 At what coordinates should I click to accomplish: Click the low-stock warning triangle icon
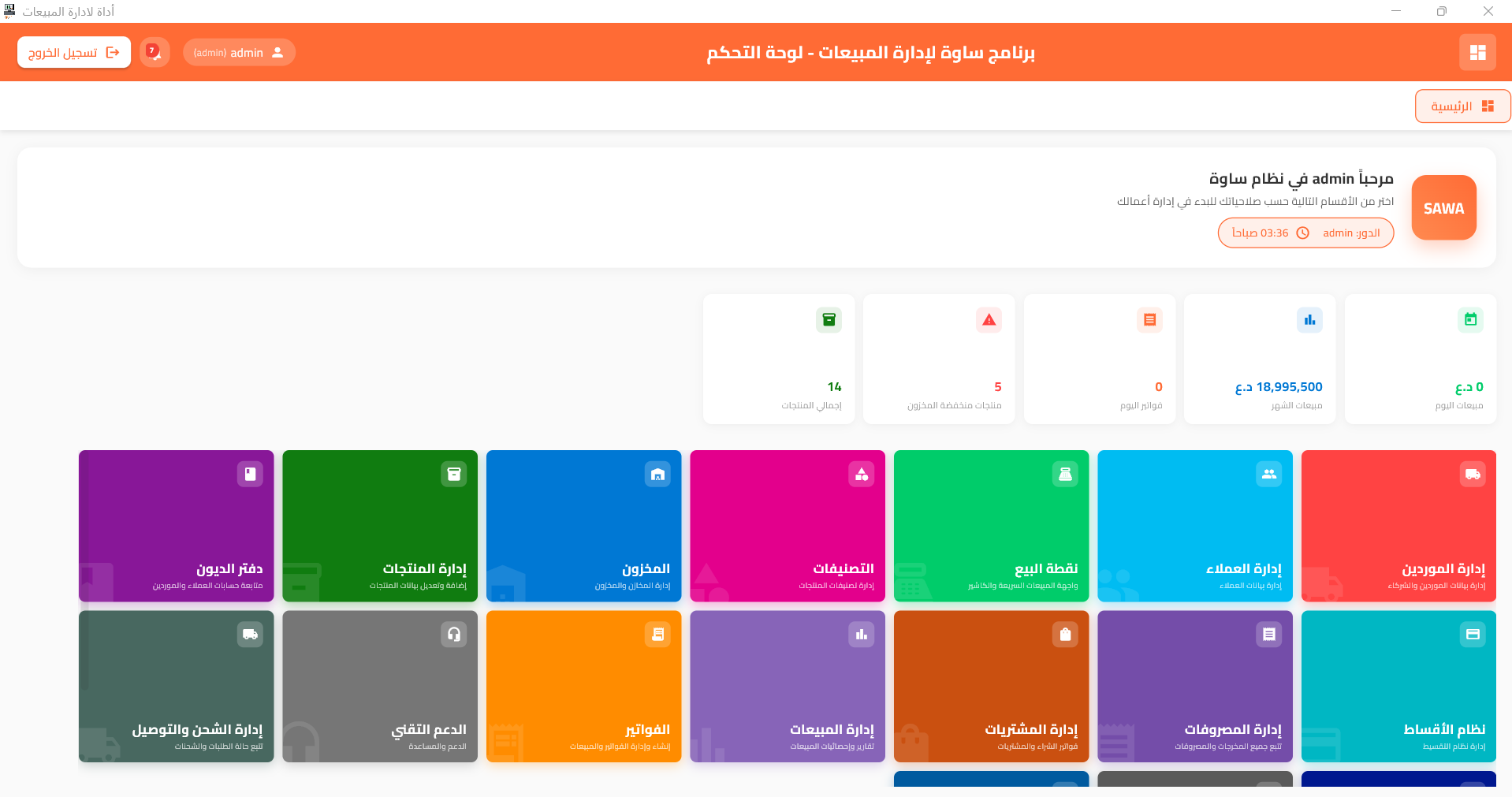pos(989,320)
